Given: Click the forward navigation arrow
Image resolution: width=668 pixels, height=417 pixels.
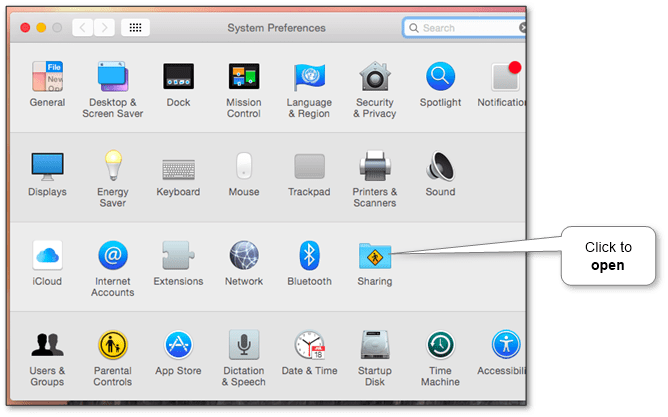Looking at the screenshot, I should pyautogui.click(x=103, y=28).
